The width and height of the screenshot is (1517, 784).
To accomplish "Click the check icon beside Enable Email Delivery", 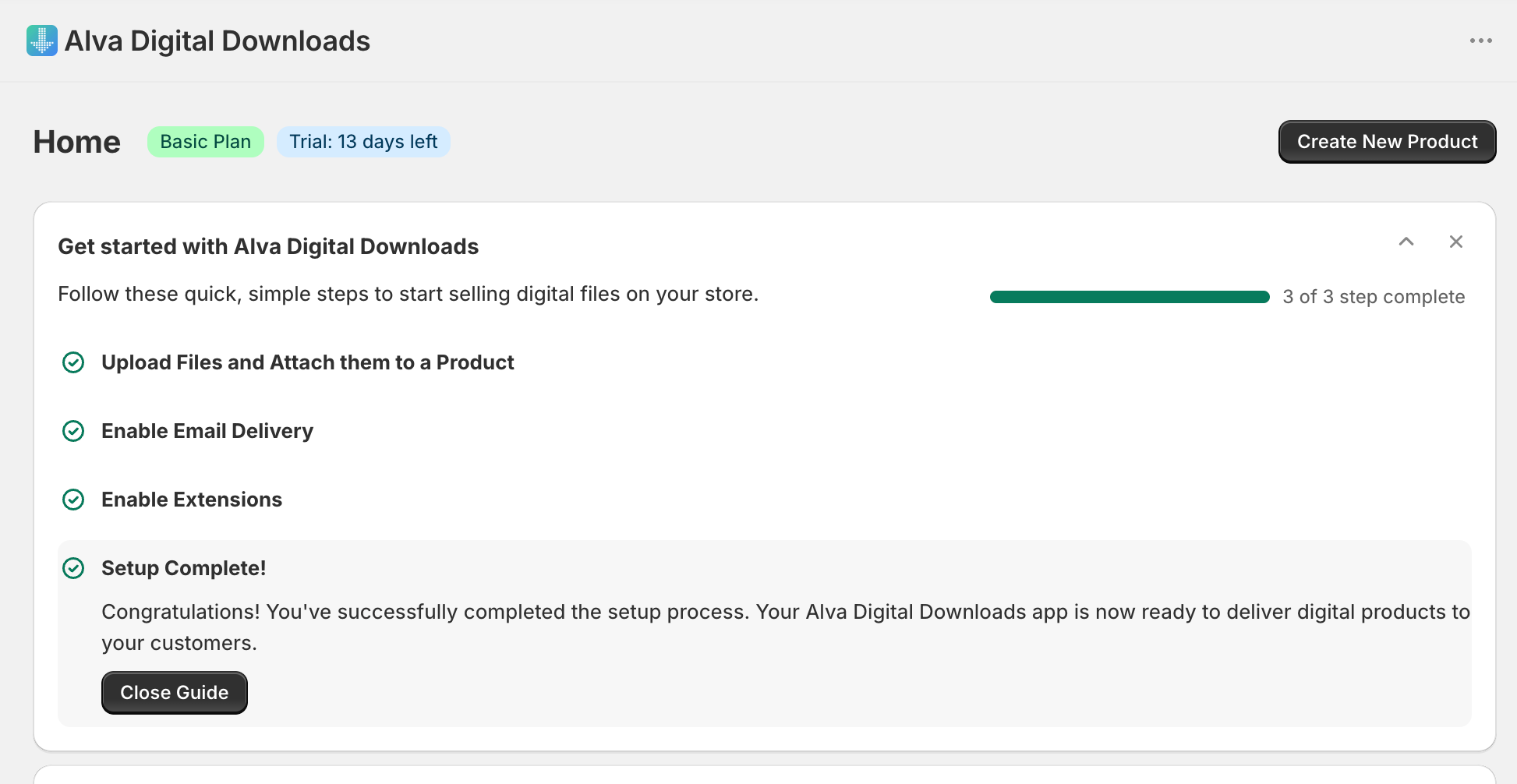I will 73,431.
